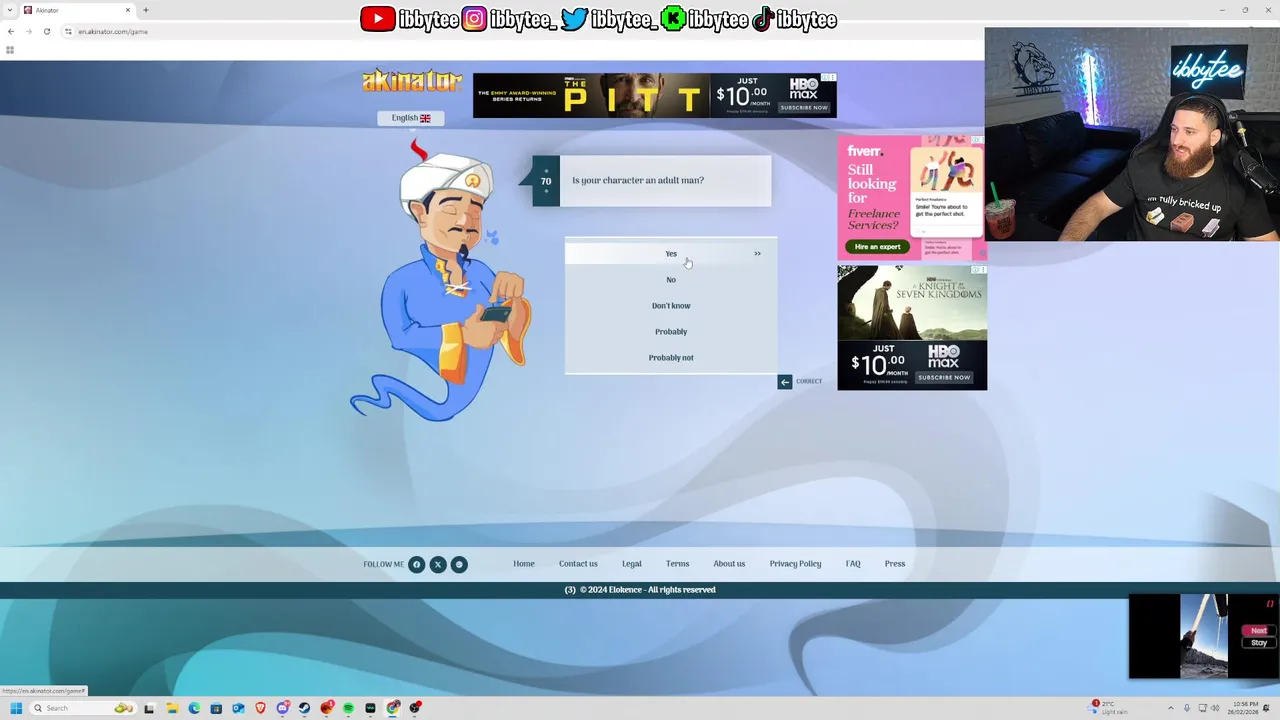Open Akinator's Facebook follow icon
Viewport: 1280px width, 720px height.
click(x=417, y=564)
